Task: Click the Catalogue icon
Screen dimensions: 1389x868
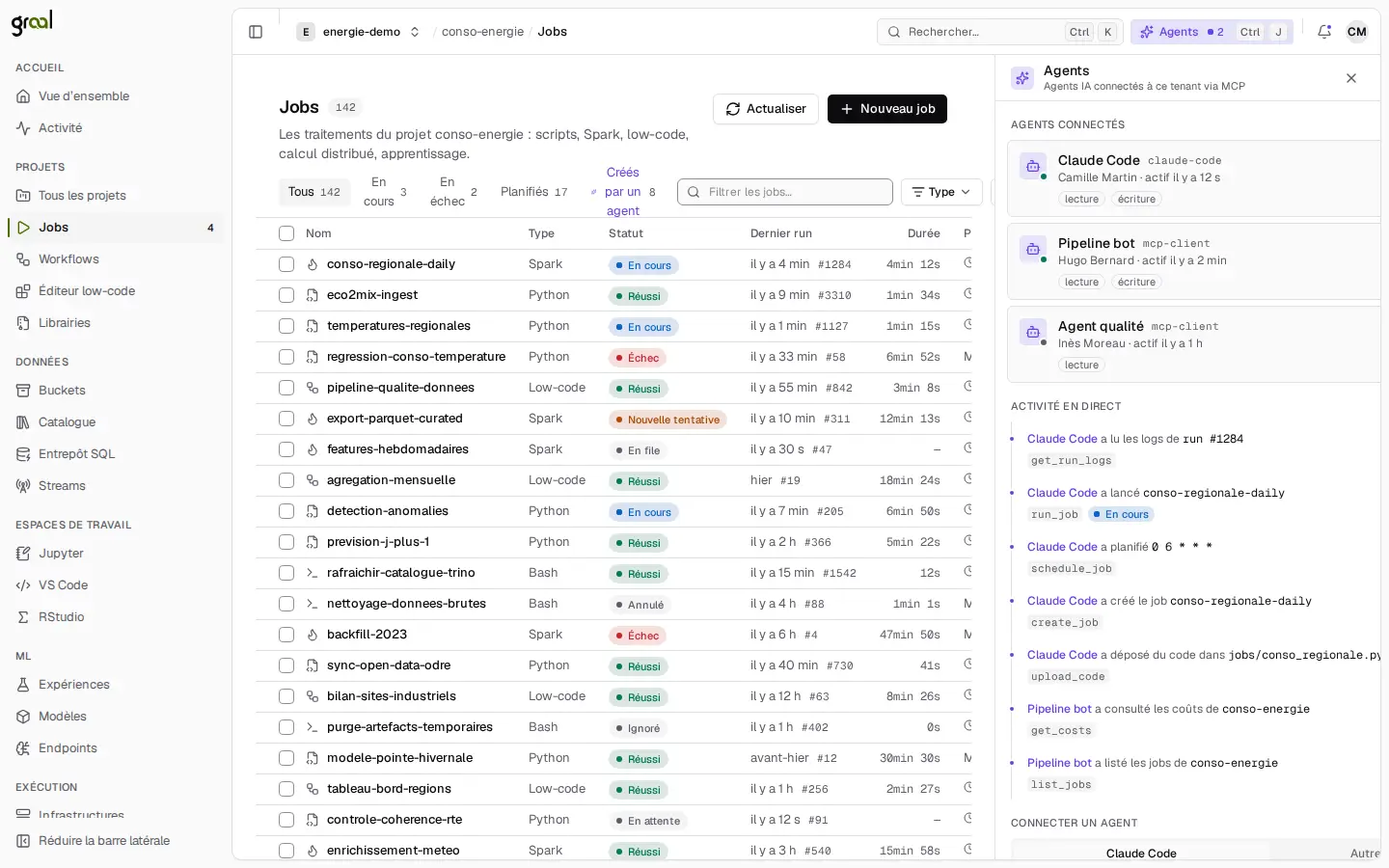Action: click(23, 422)
